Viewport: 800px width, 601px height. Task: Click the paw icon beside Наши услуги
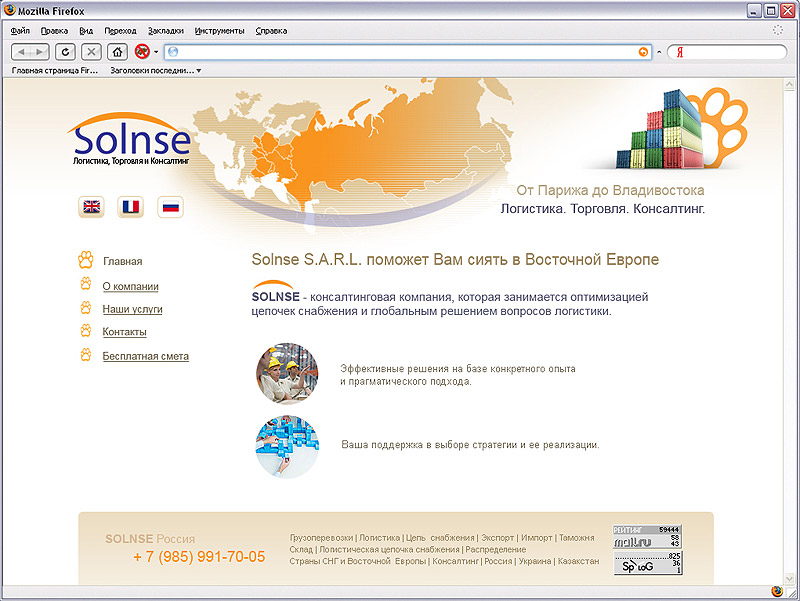(x=86, y=307)
